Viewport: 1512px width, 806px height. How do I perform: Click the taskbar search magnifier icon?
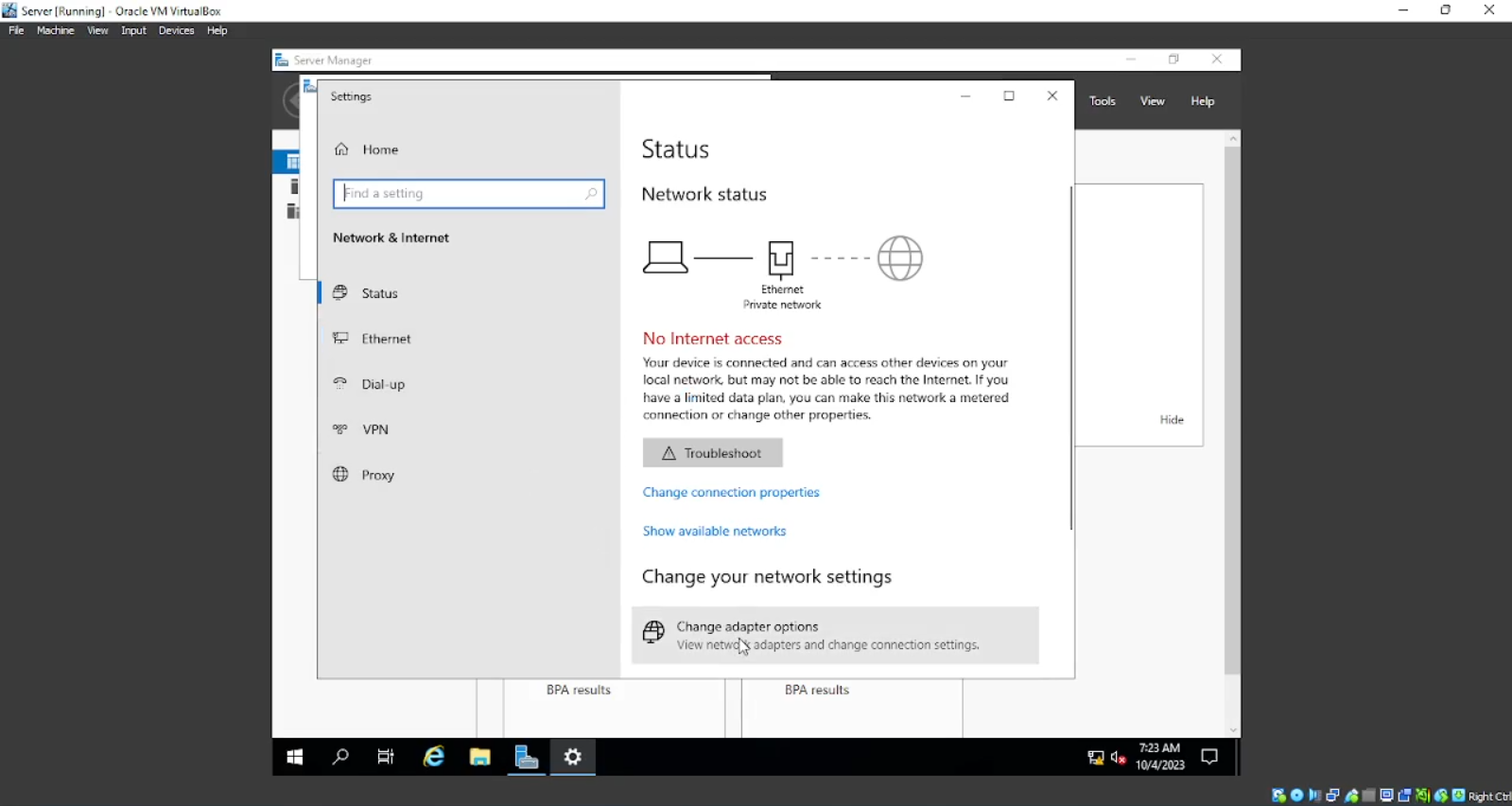tap(340, 757)
